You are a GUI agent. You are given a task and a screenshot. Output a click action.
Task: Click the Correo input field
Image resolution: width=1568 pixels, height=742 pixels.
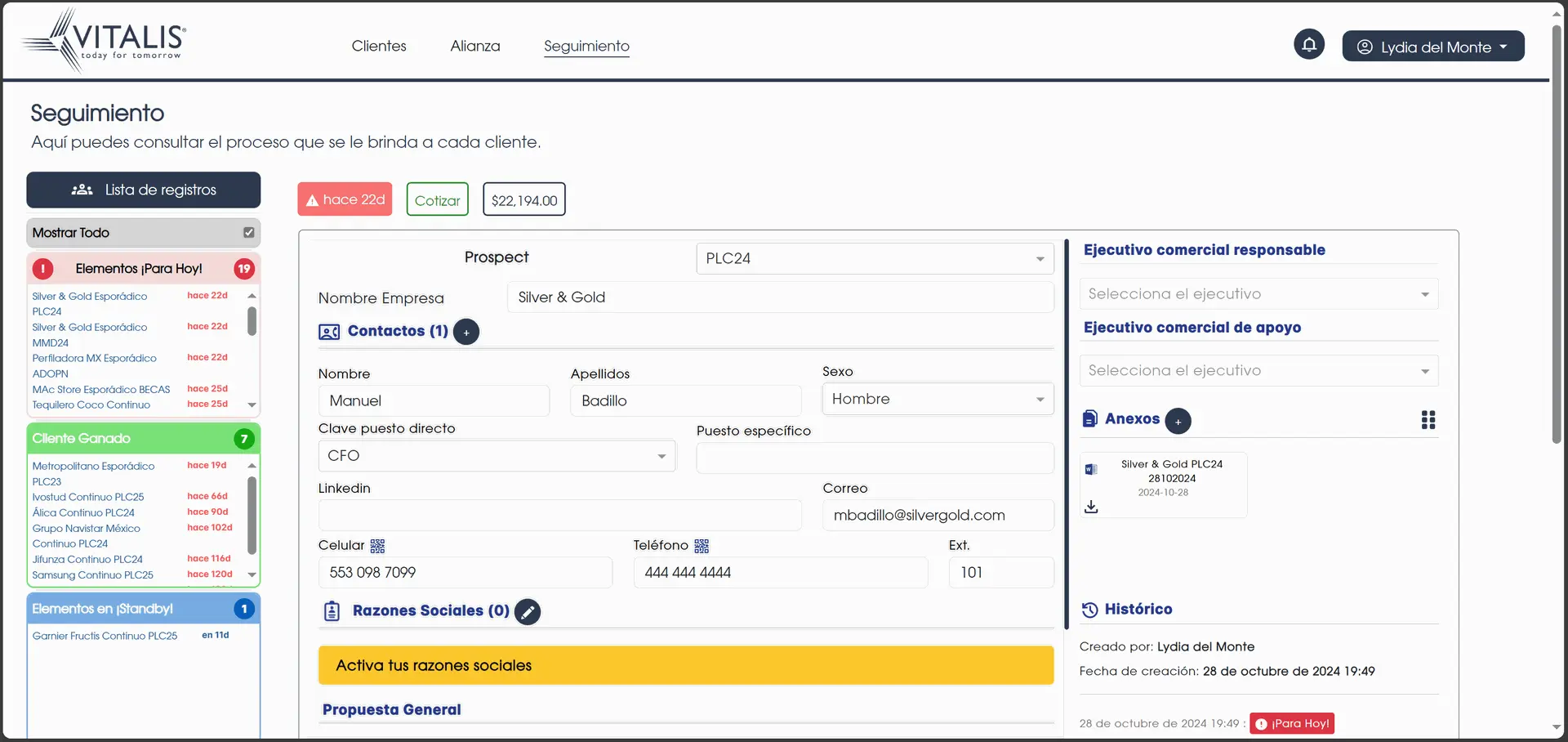[x=938, y=516]
